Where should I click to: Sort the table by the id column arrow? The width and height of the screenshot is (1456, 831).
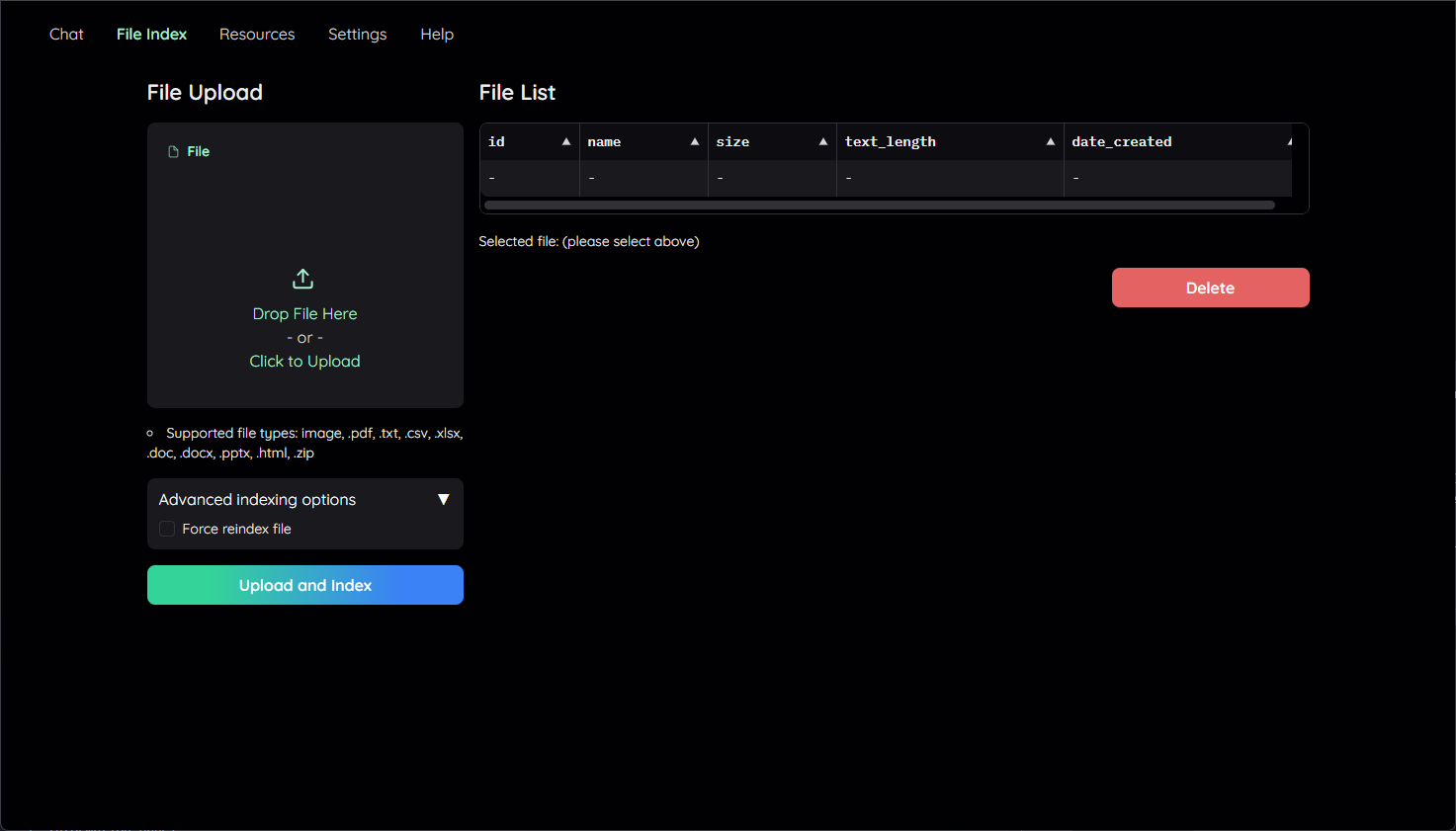click(566, 142)
